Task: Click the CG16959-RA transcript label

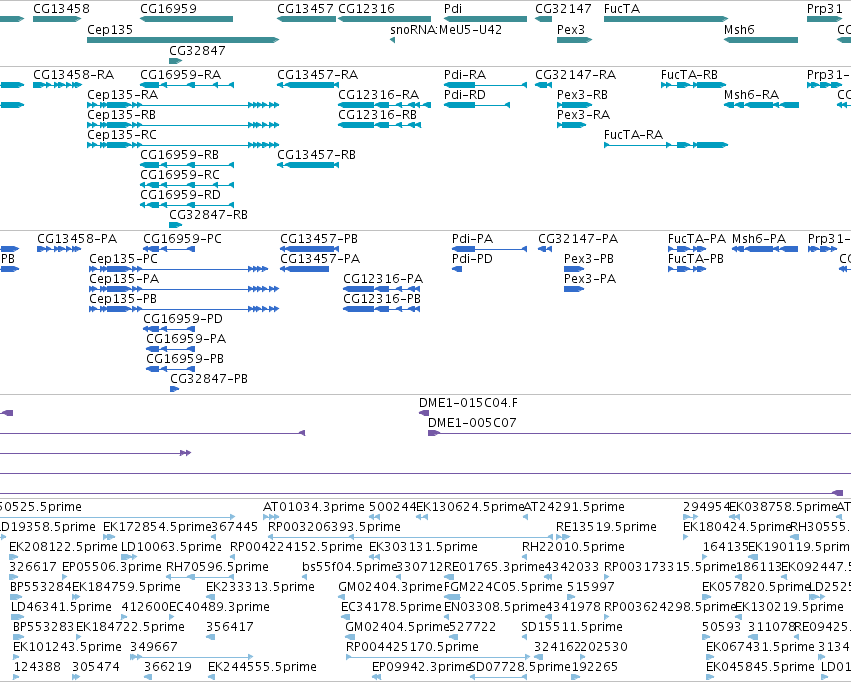Action: pos(181,75)
